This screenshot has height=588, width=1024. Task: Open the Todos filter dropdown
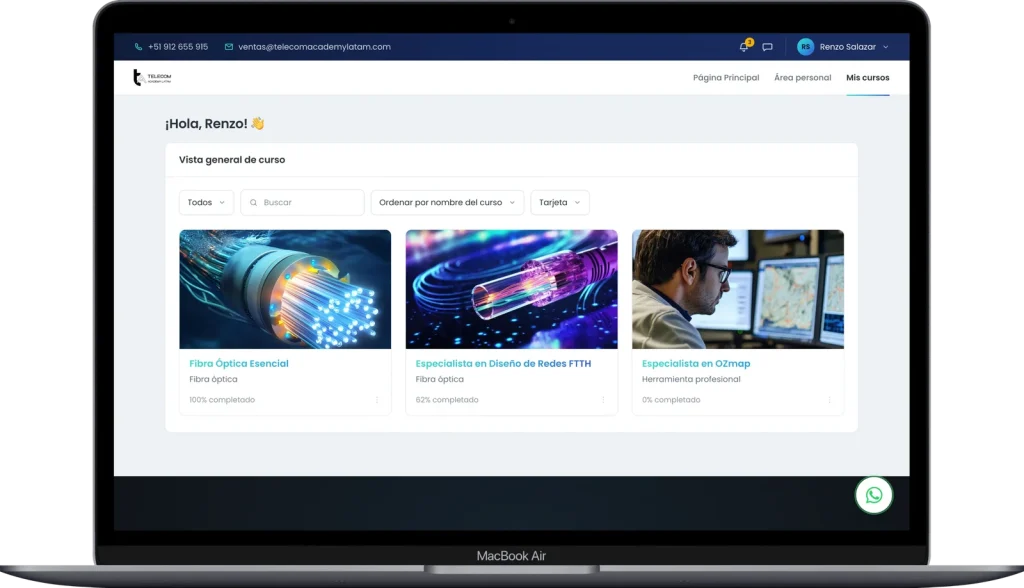click(206, 203)
